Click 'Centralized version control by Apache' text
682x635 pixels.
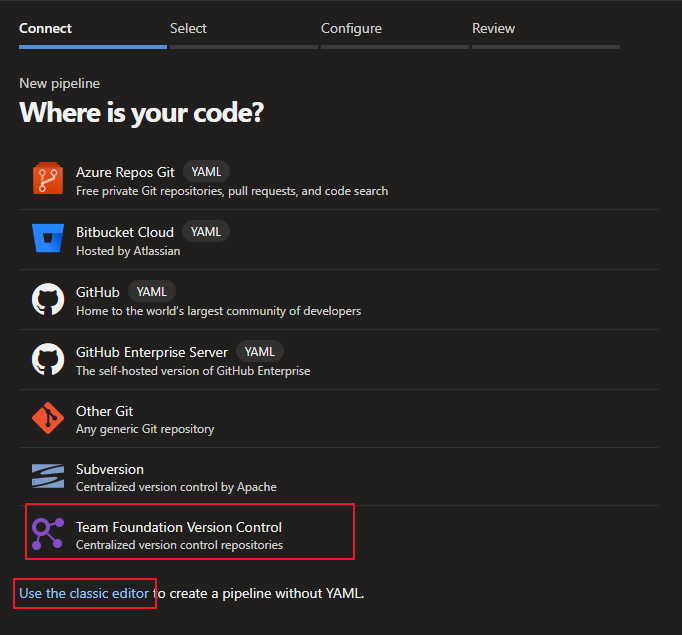coord(176,487)
